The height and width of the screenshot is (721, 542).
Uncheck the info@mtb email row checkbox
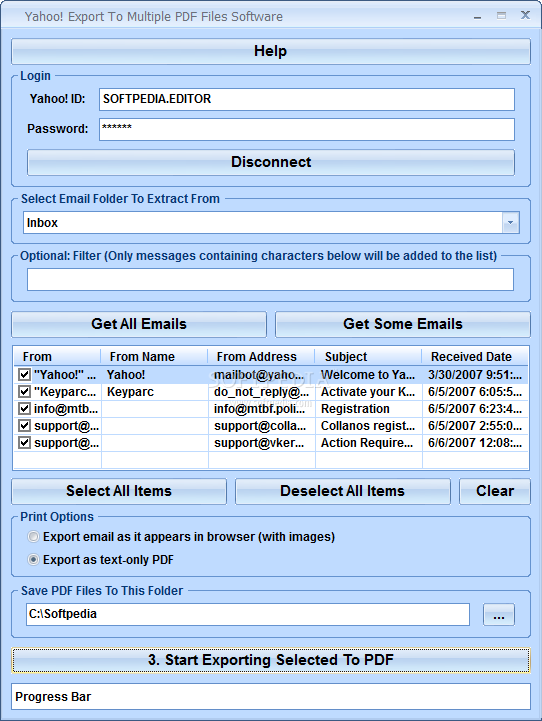point(24,409)
